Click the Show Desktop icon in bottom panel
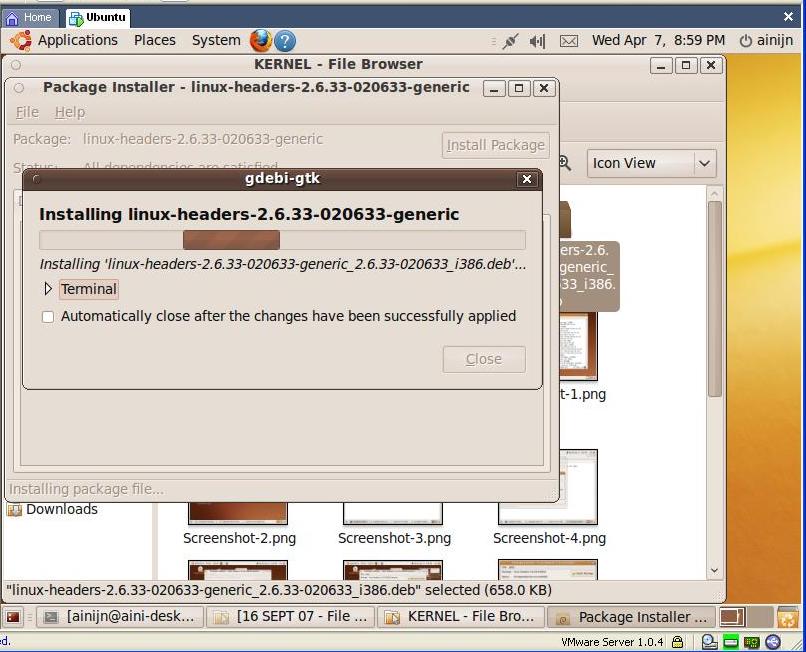 click(x=13, y=617)
